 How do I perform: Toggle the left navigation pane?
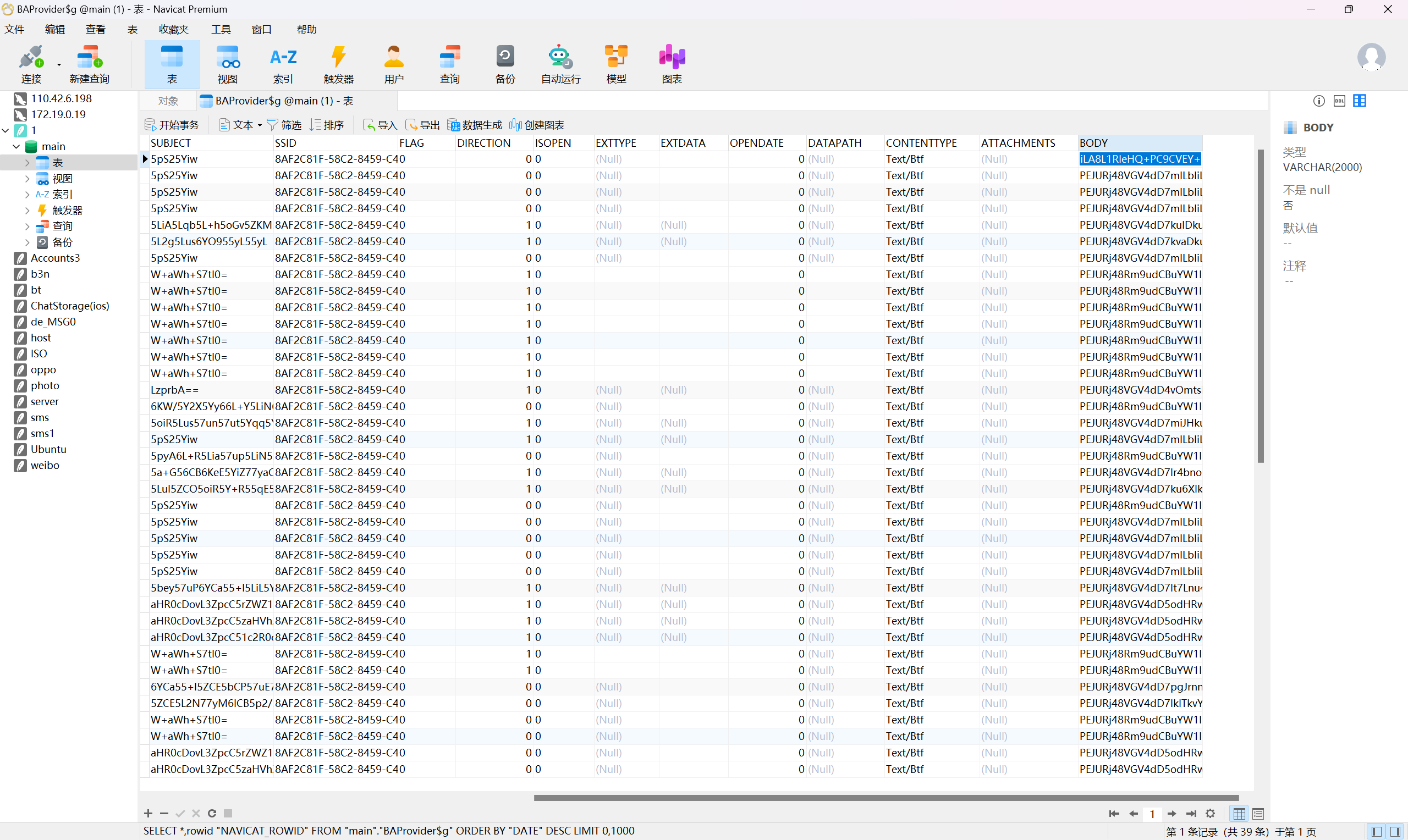pyautogui.click(x=1376, y=831)
